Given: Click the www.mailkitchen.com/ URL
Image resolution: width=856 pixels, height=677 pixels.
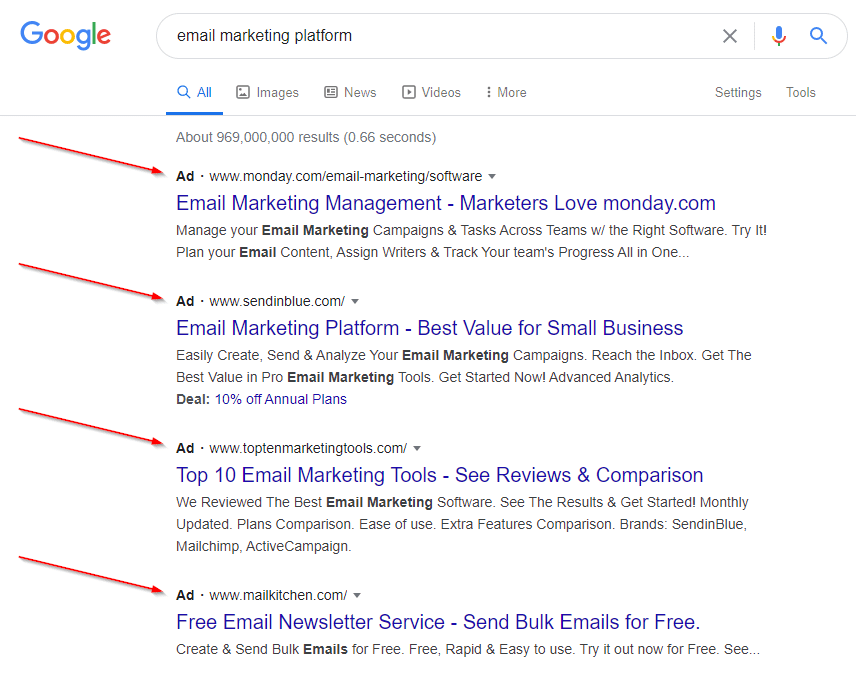Looking at the screenshot, I should [x=278, y=595].
